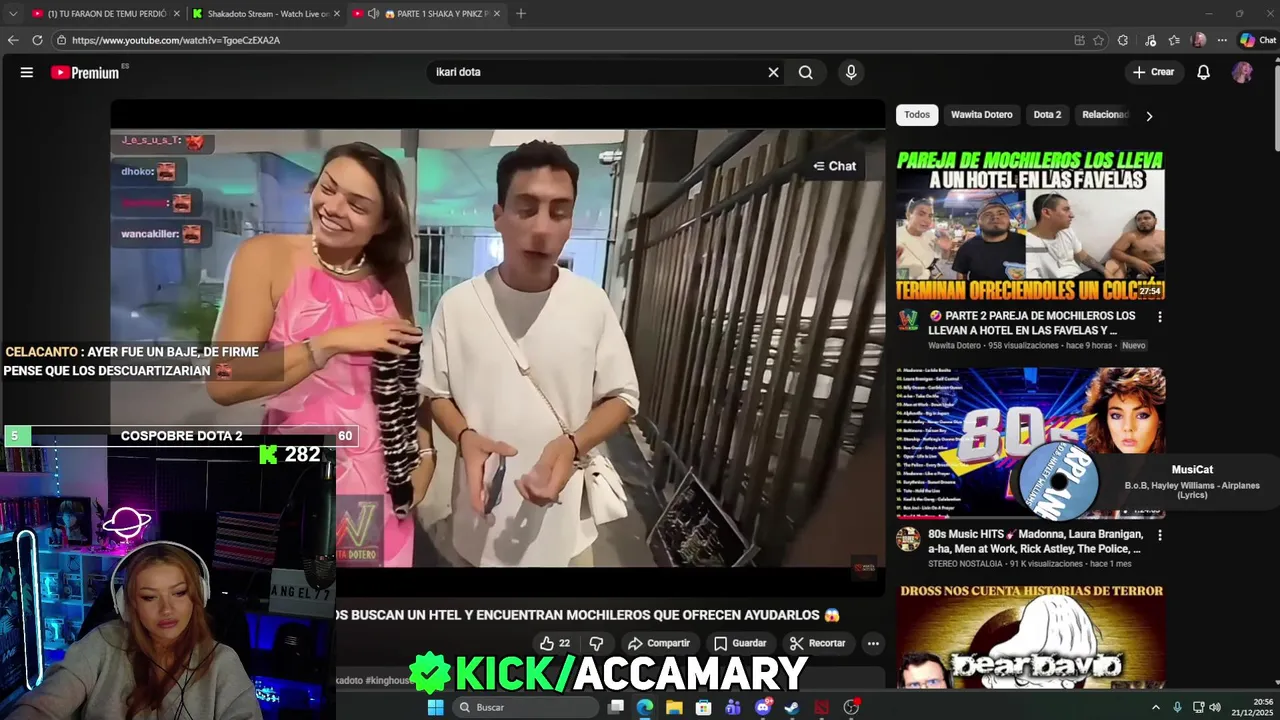Screen dimensions: 1280x720
Task: Like the video with thumbs up
Action: coord(555,643)
